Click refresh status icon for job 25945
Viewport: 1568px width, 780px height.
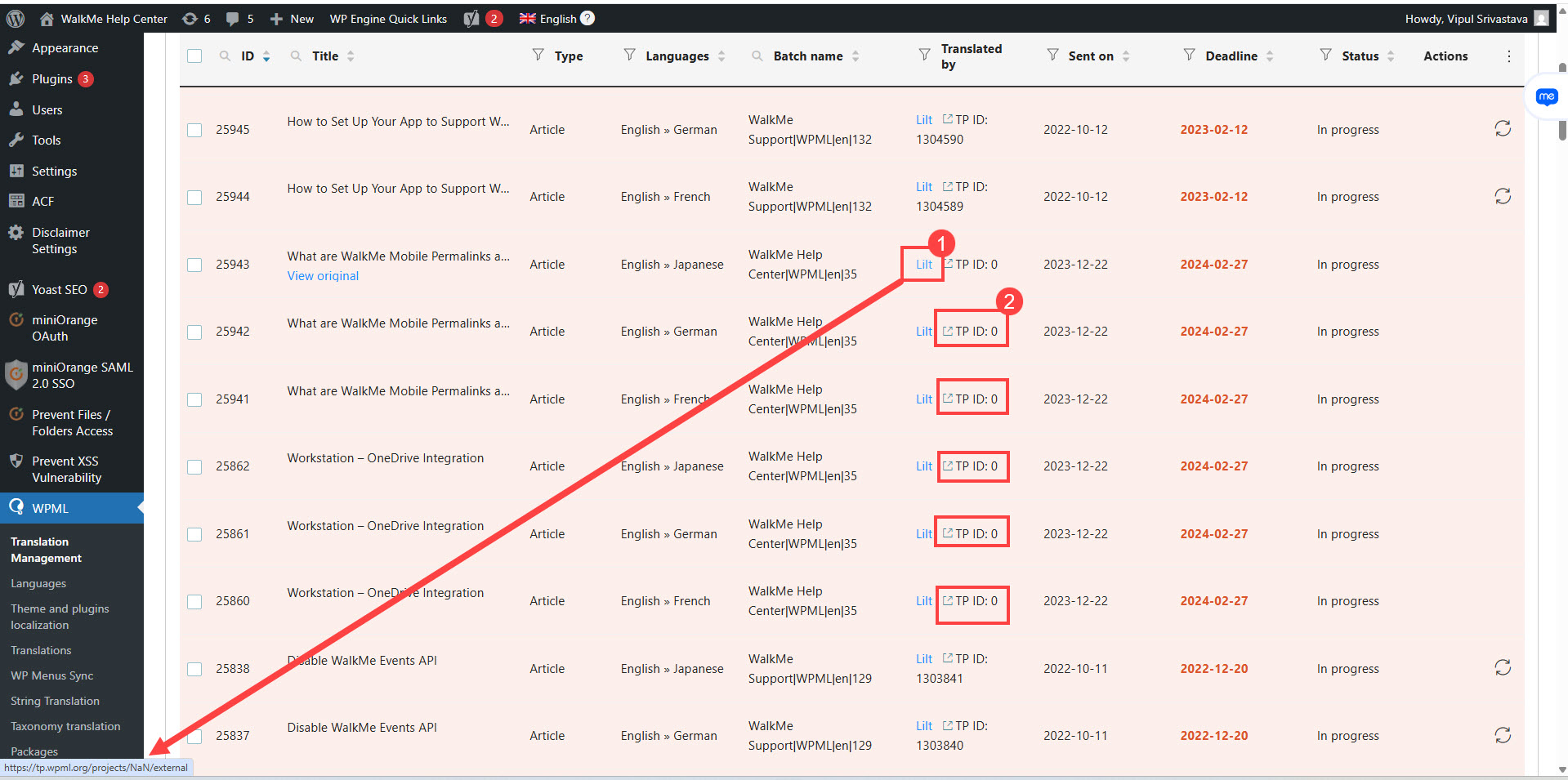[1503, 128]
